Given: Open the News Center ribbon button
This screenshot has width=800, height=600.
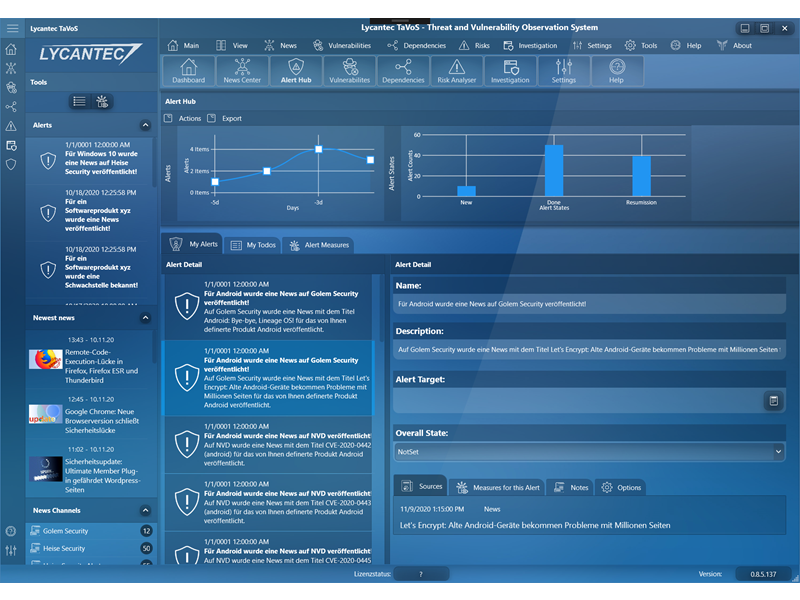Looking at the screenshot, I should click(x=242, y=71).
